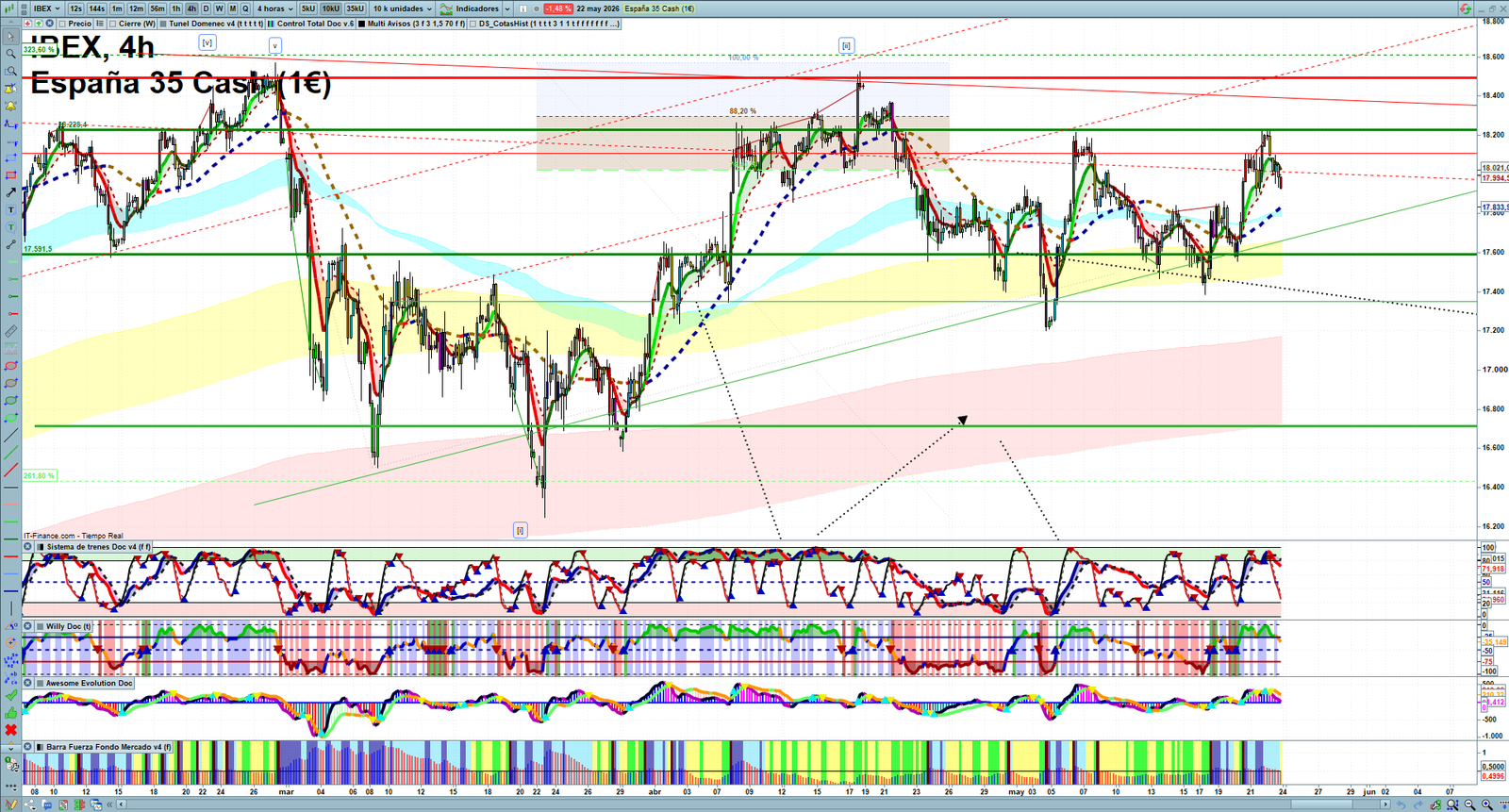Toggle the DS_CotasHist checkbox
Viewport: 1509px width, 812px height.
click(473, 24)
